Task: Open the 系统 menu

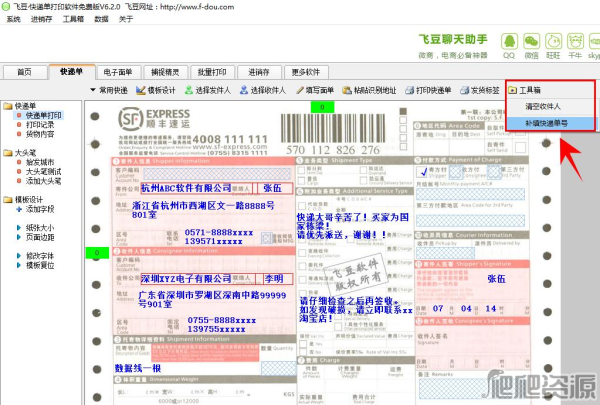Action: click(14, 19)
